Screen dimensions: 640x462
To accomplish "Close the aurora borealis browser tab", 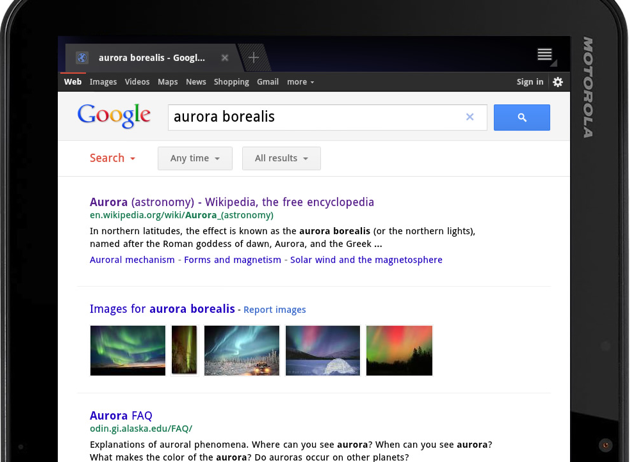I will coord(224,58).
